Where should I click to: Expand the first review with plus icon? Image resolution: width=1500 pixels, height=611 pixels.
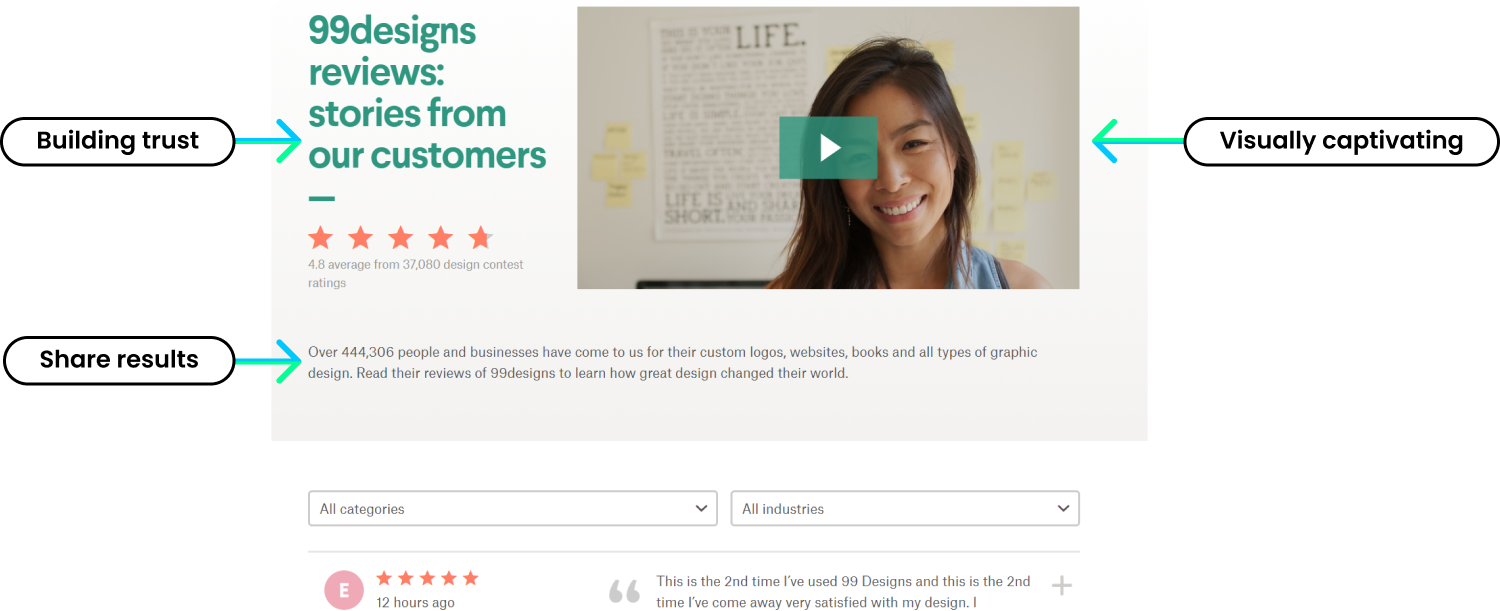(1062, 586)
